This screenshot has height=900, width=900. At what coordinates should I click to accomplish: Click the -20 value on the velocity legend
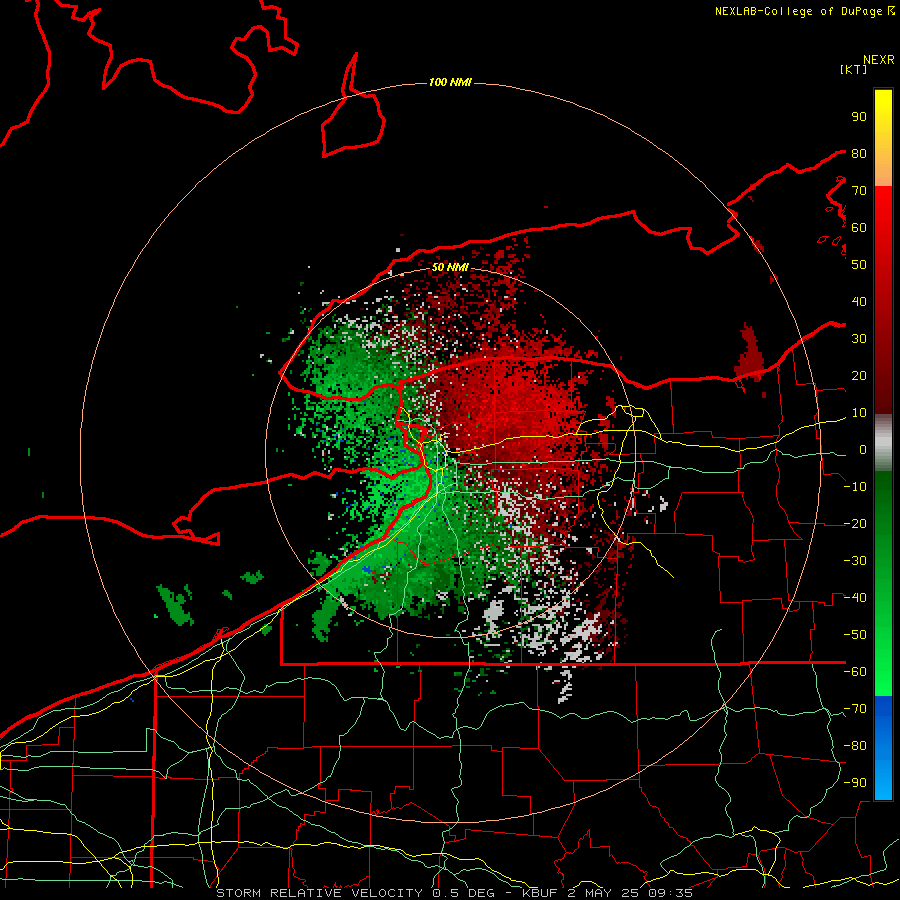[855, 523]
